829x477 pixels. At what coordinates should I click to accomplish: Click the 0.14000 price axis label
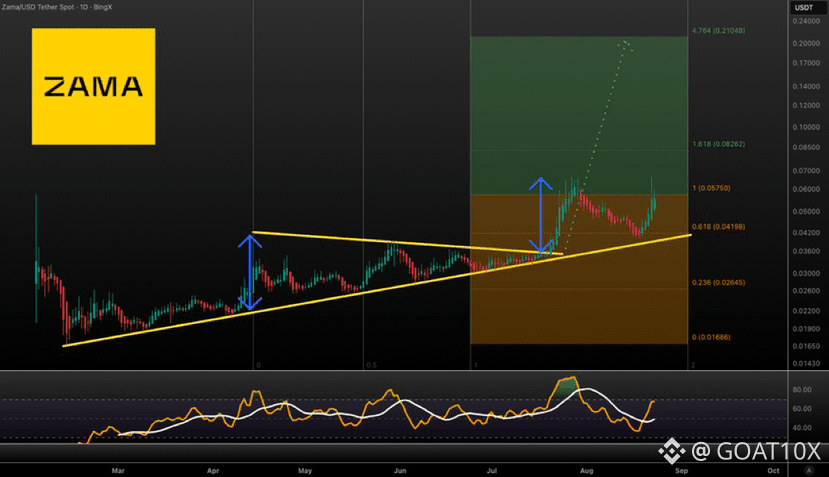click(x=806, y=86)
